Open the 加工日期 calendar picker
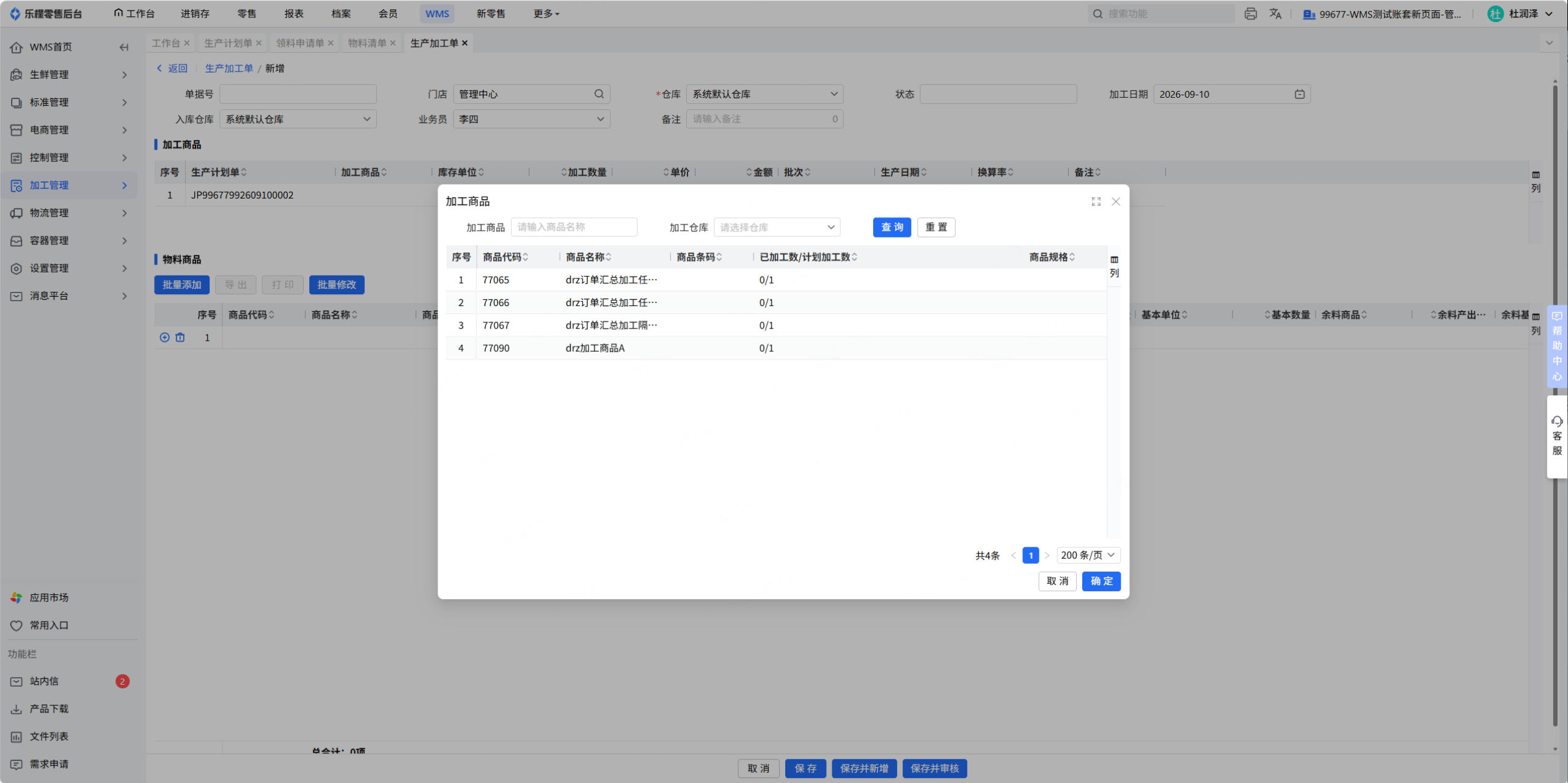Screen dimensions: 1568x783 pyautogui.click(x=1299, y=94)
